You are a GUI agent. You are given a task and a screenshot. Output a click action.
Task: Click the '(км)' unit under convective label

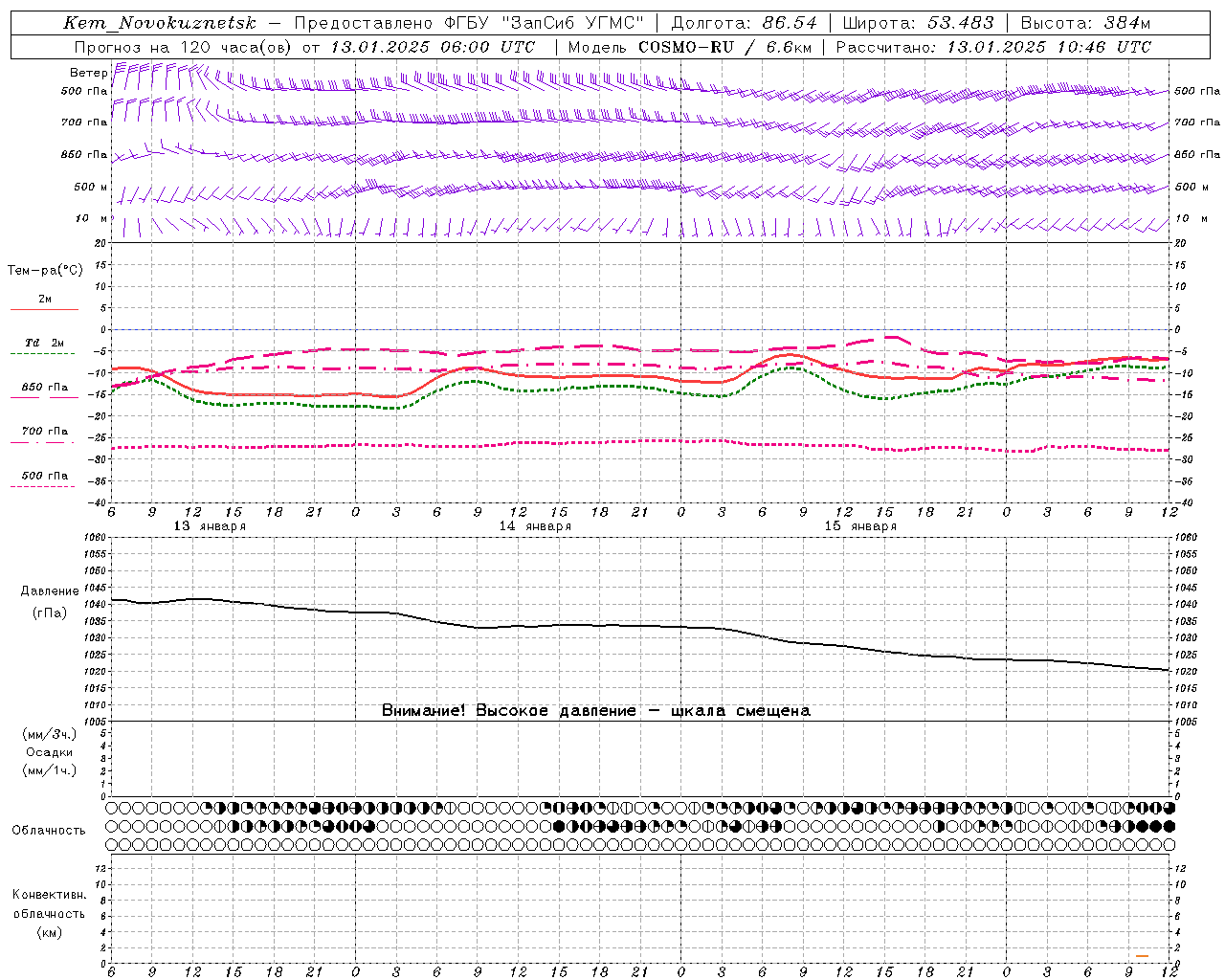(x=50, y=932)
